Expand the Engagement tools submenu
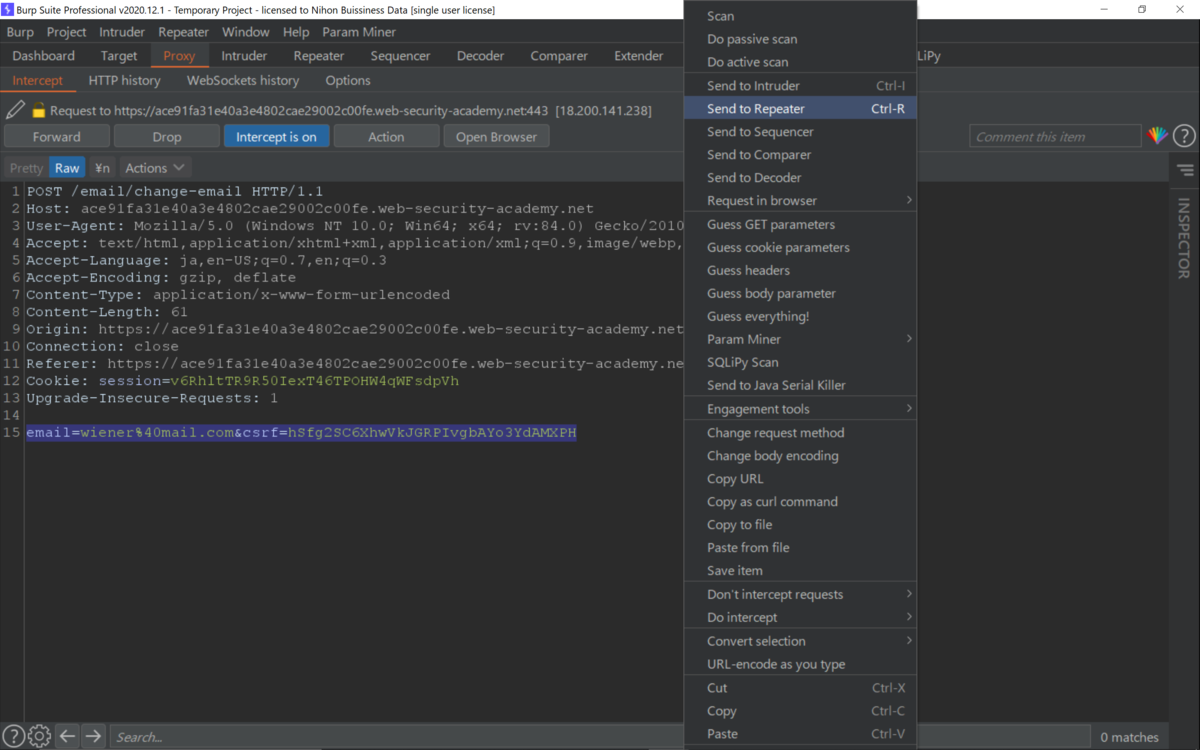 click(x=800, y=408)
